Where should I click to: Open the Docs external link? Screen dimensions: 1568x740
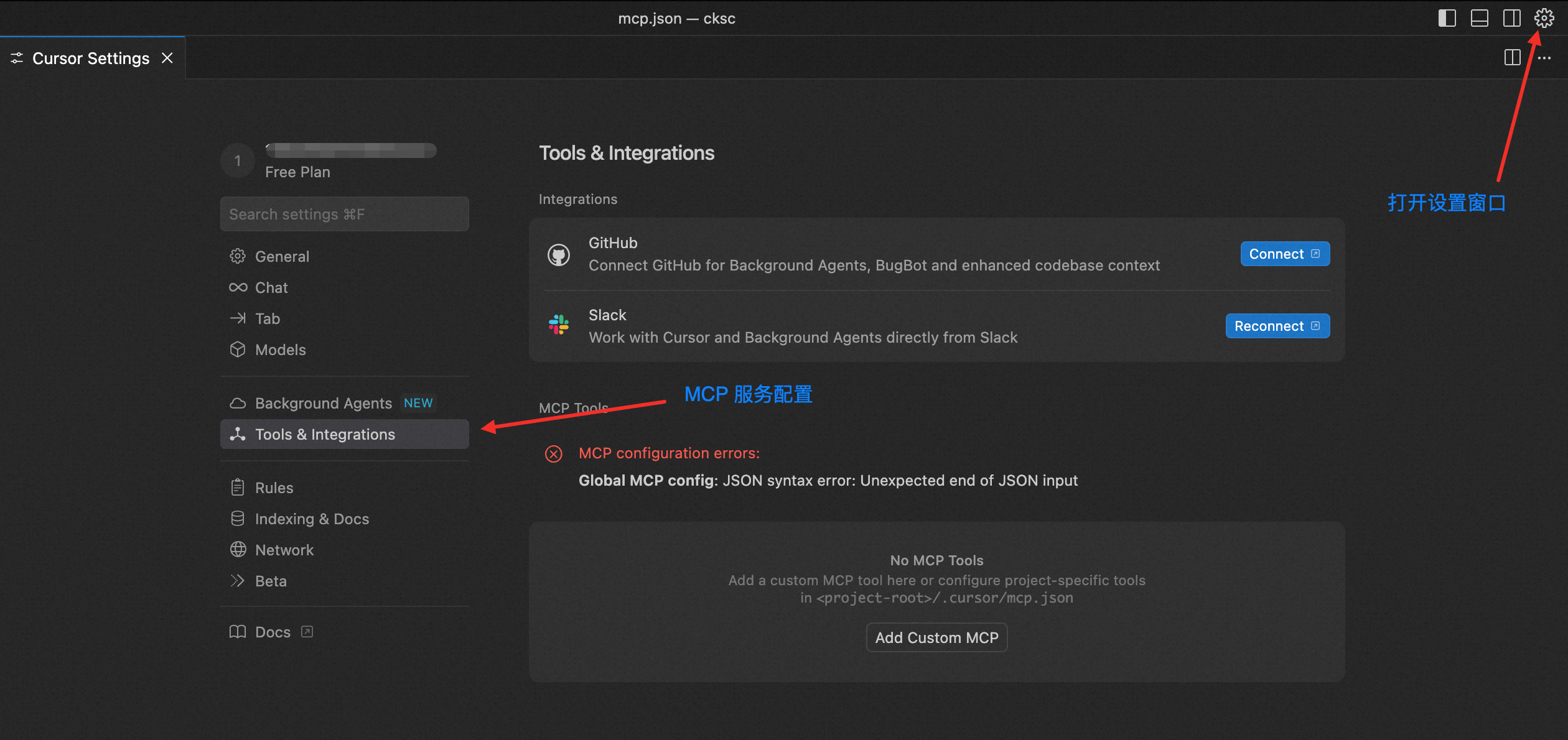273,632
